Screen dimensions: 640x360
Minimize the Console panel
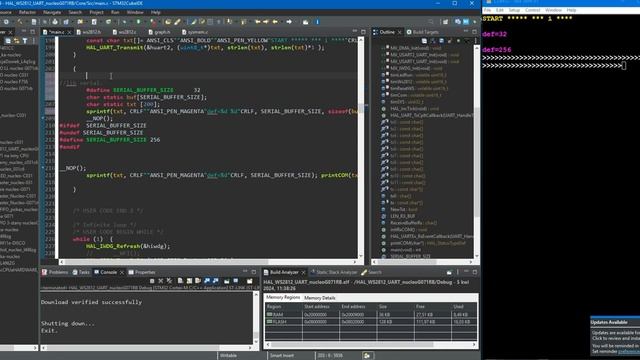(245, 271)
